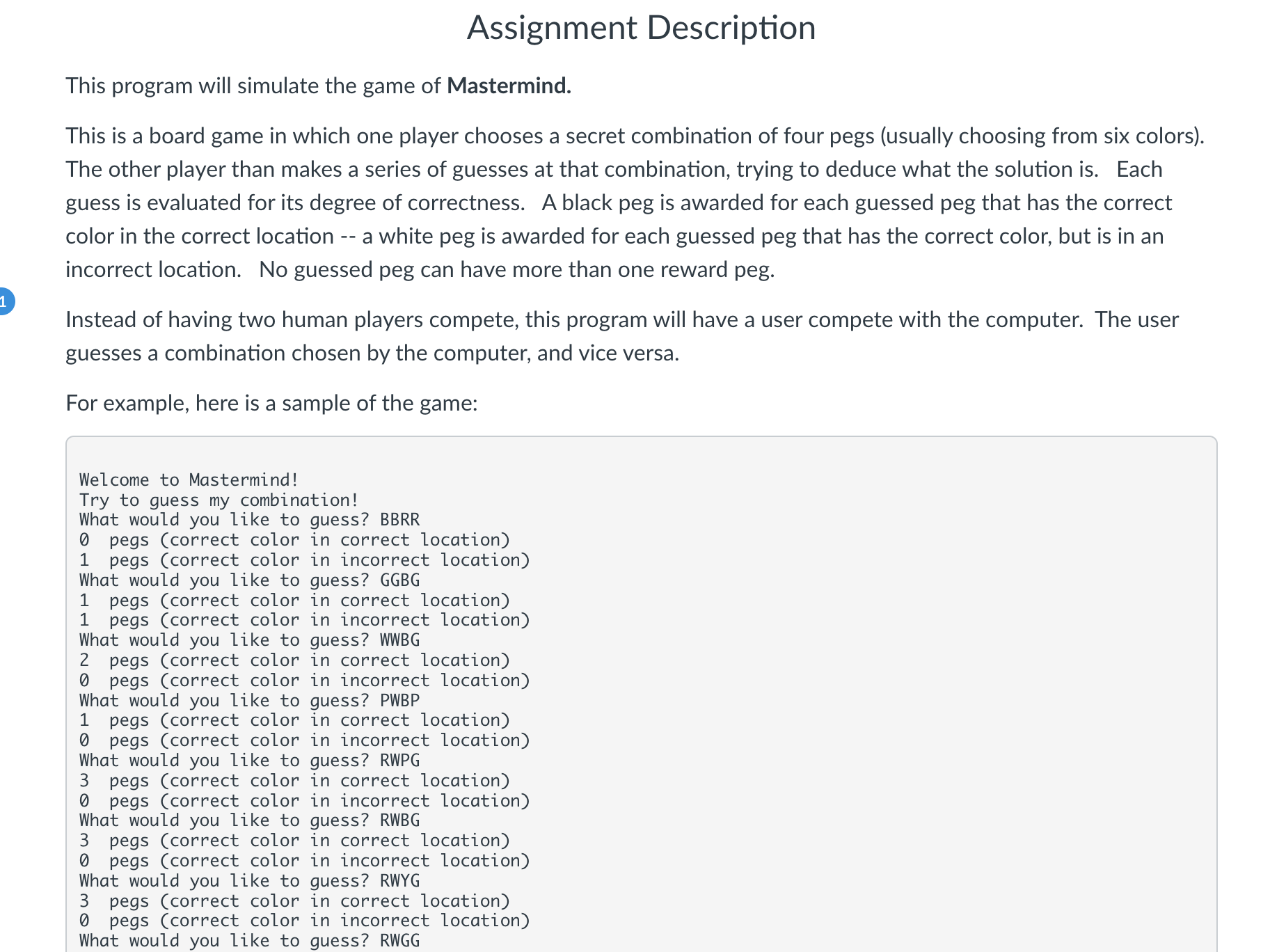This screenshot has width=1286, height=952.
Task: Select the line reading 3 pegs correct color correct location
Action: pos(295,780)
